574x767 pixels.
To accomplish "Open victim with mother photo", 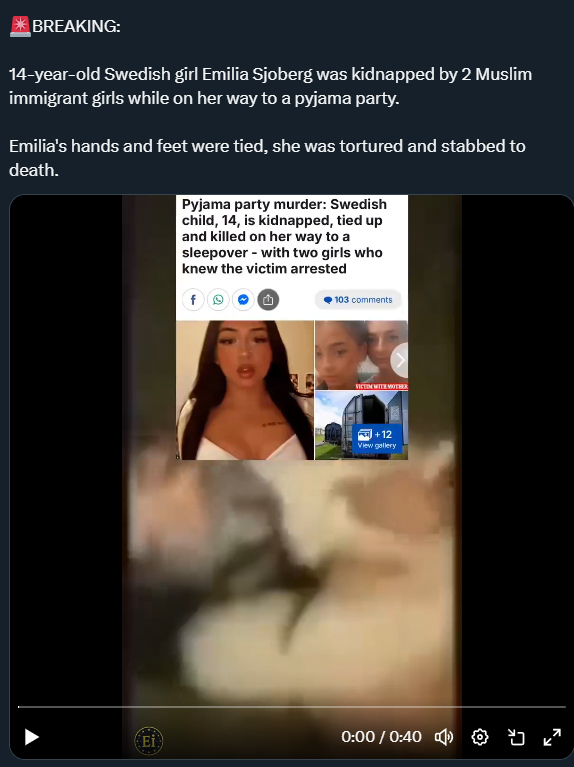I will click(x=361, y=355).
